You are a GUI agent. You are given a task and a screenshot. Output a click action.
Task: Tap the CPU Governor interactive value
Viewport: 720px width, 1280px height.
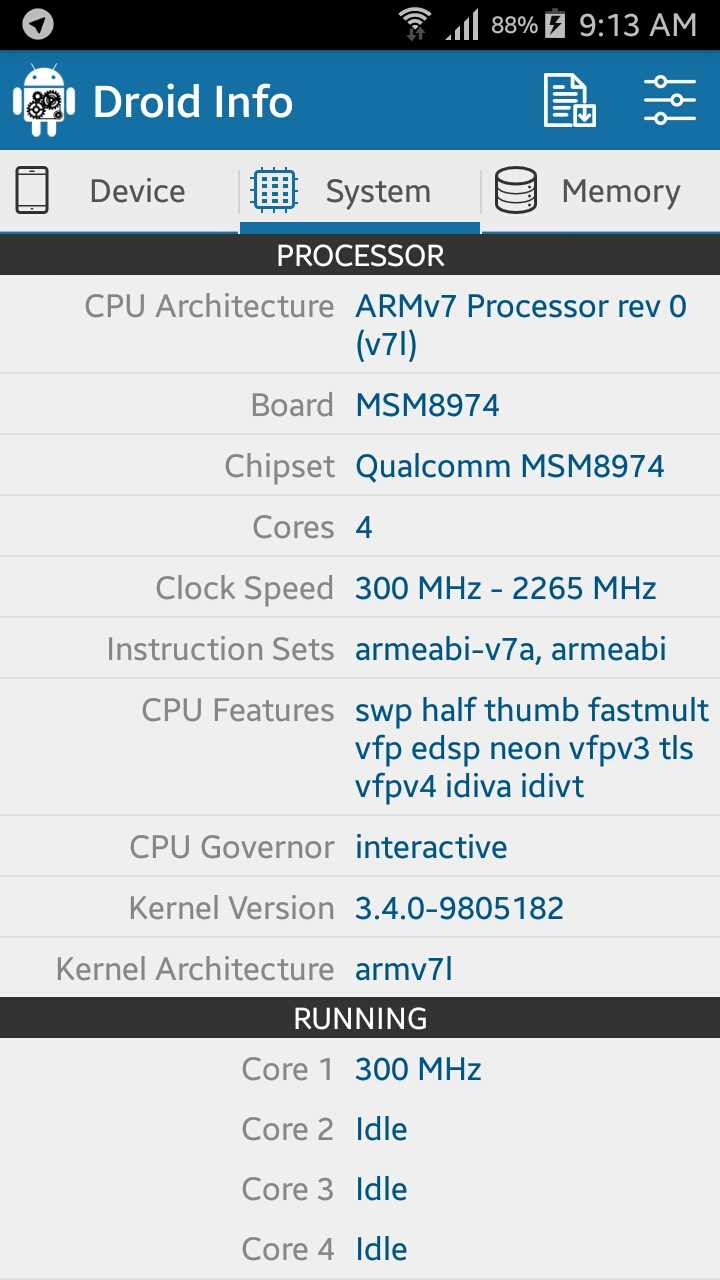tap(431, 847)
